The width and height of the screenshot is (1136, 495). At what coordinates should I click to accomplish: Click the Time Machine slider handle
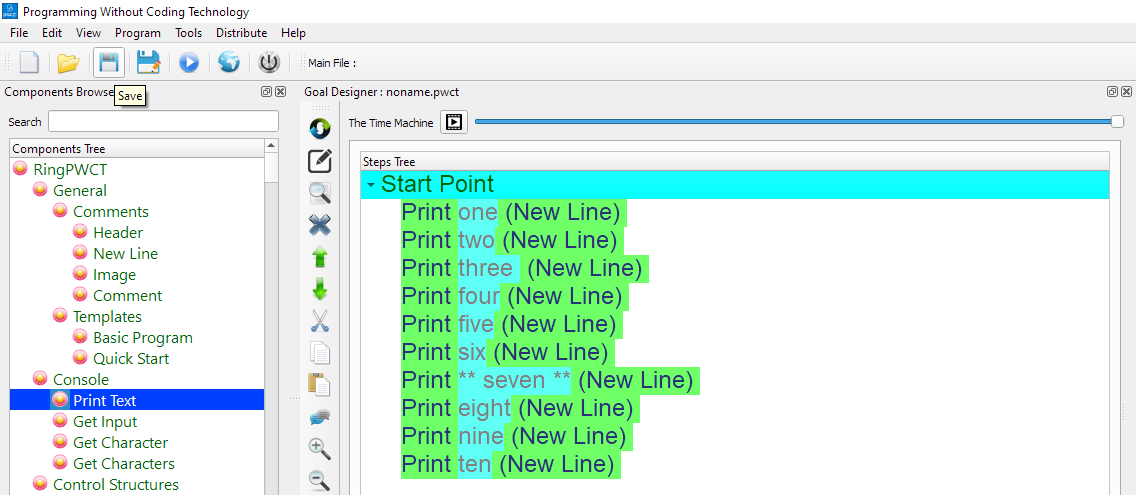pyautogui.click(x=1117, y=122)
